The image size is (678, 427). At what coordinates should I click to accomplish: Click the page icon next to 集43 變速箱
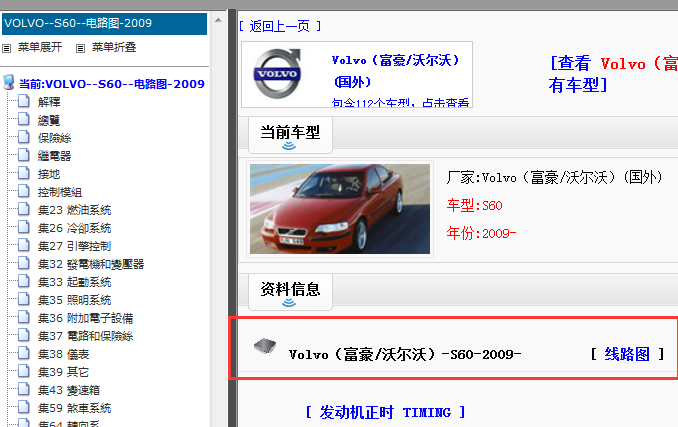[24, 389]
